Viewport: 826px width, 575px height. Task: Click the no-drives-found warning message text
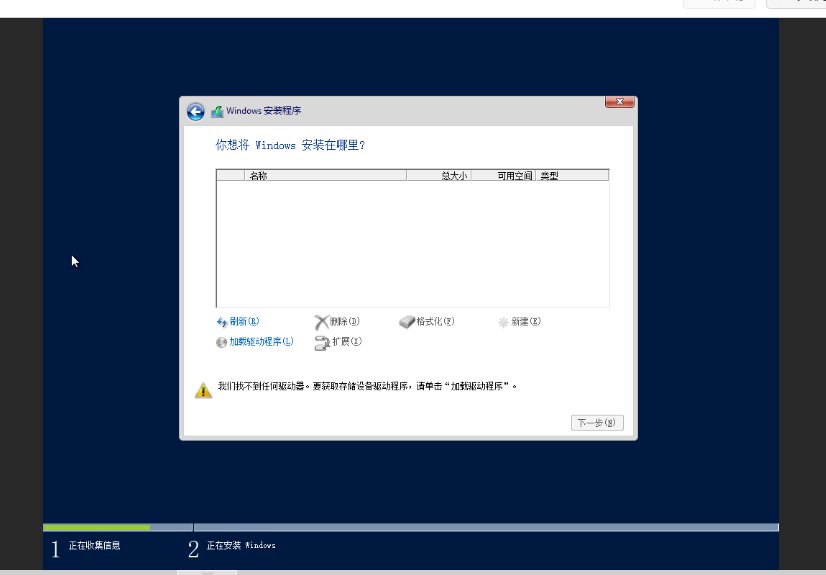click(368, 386)
